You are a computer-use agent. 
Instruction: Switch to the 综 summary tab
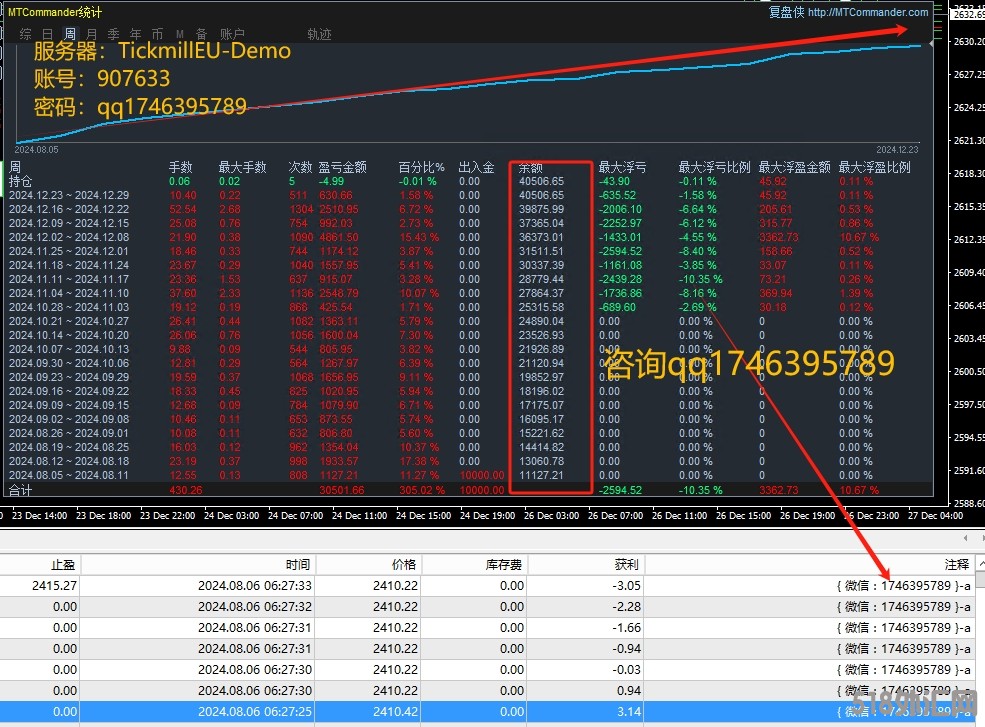25,34
